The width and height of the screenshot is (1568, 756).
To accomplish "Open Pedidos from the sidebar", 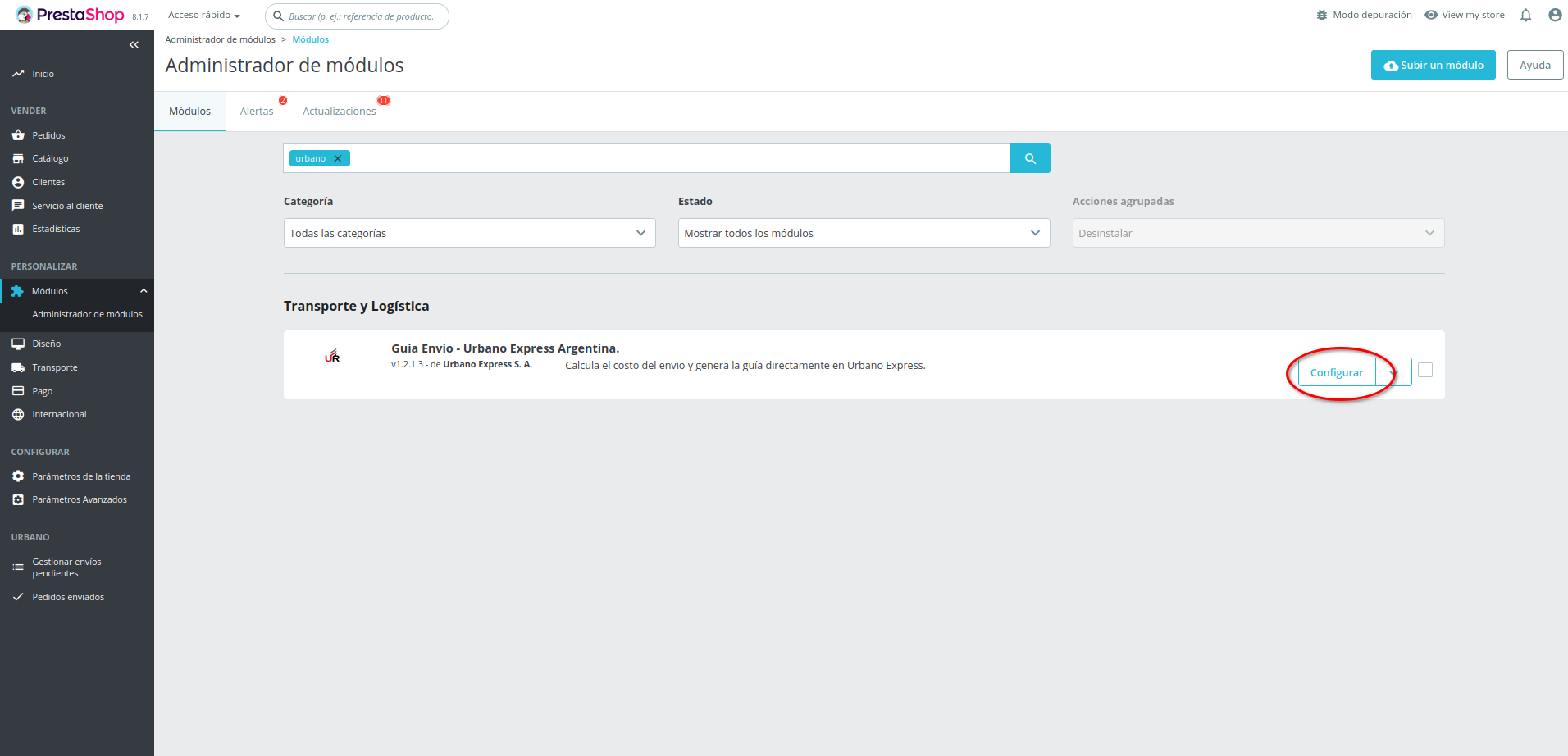I will (x=48, y=135).
